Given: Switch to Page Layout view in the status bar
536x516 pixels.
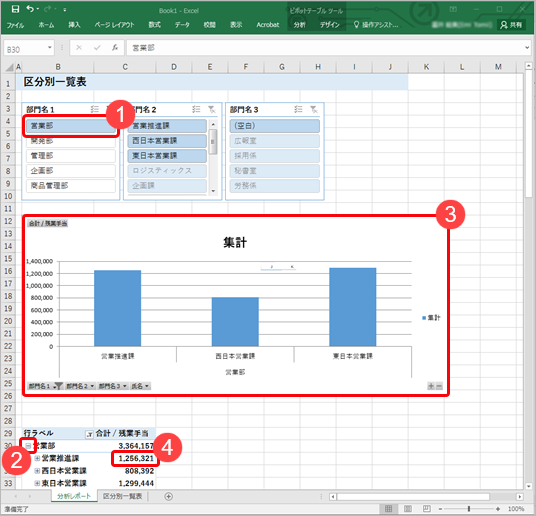Looking at the screenshot, I should 408,508.
